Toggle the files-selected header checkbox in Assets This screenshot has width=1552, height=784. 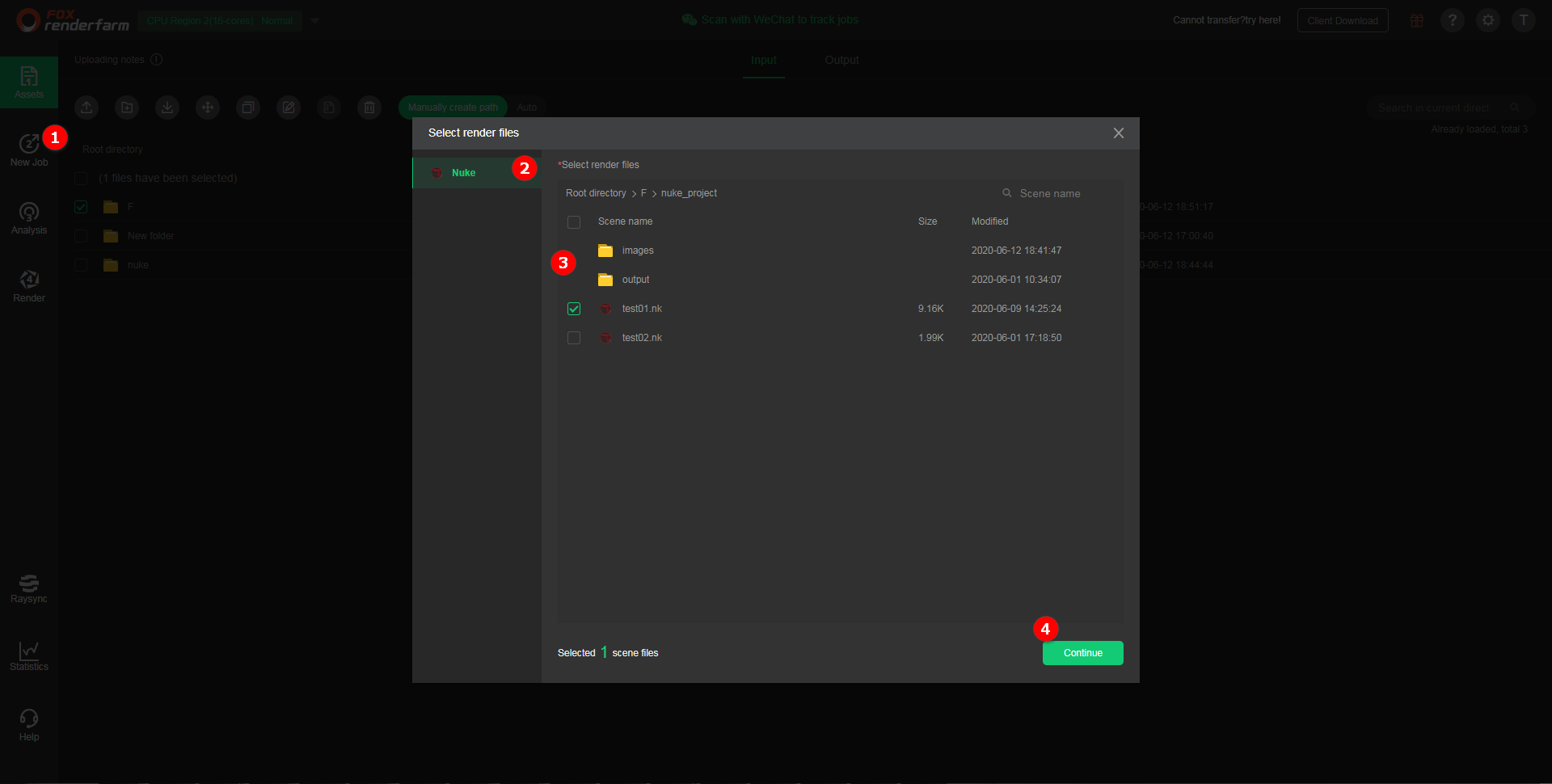pyautogui.click(x=81, y=178)
